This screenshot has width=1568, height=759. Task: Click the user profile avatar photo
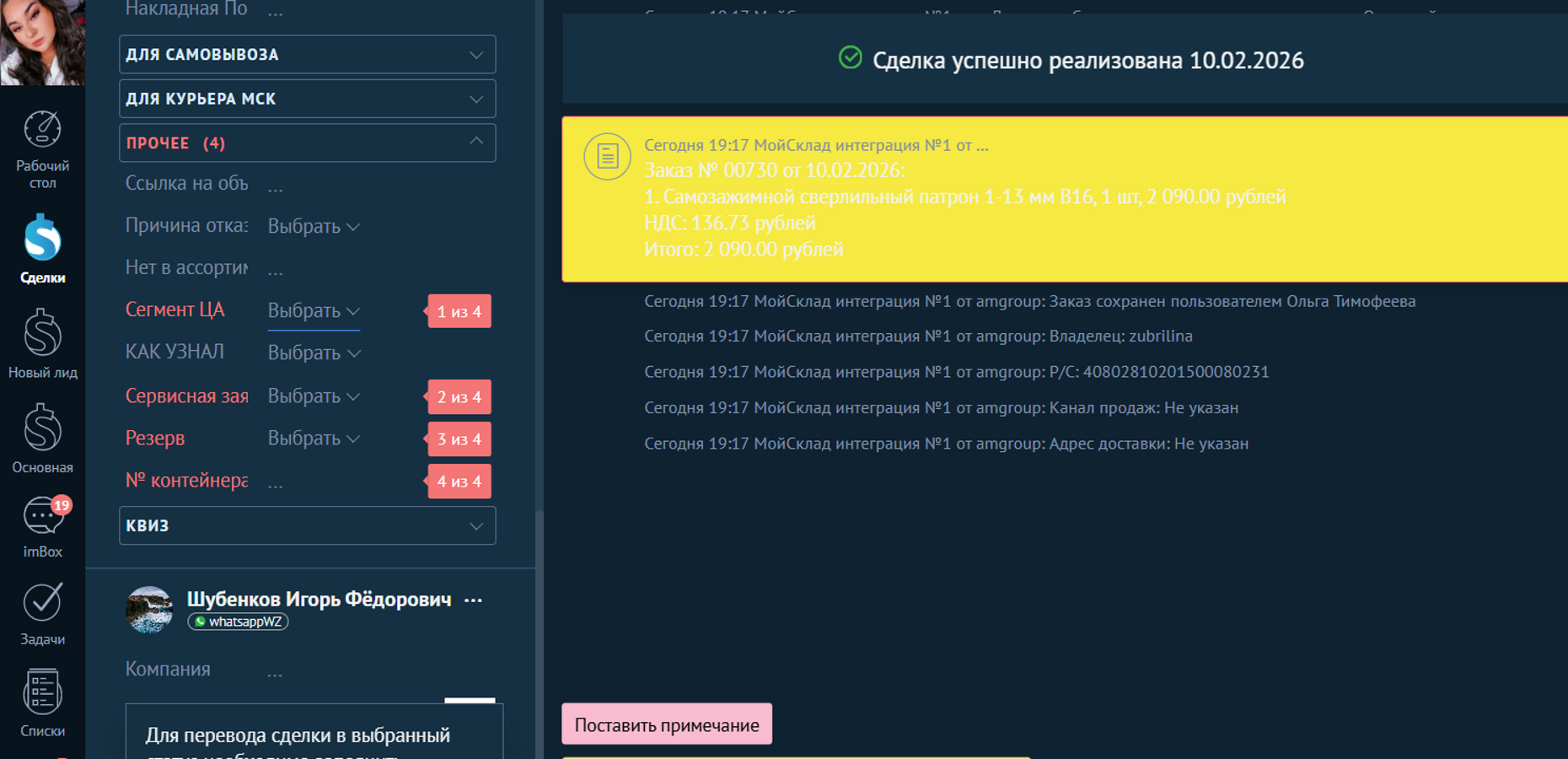click(x=42, y=42)
